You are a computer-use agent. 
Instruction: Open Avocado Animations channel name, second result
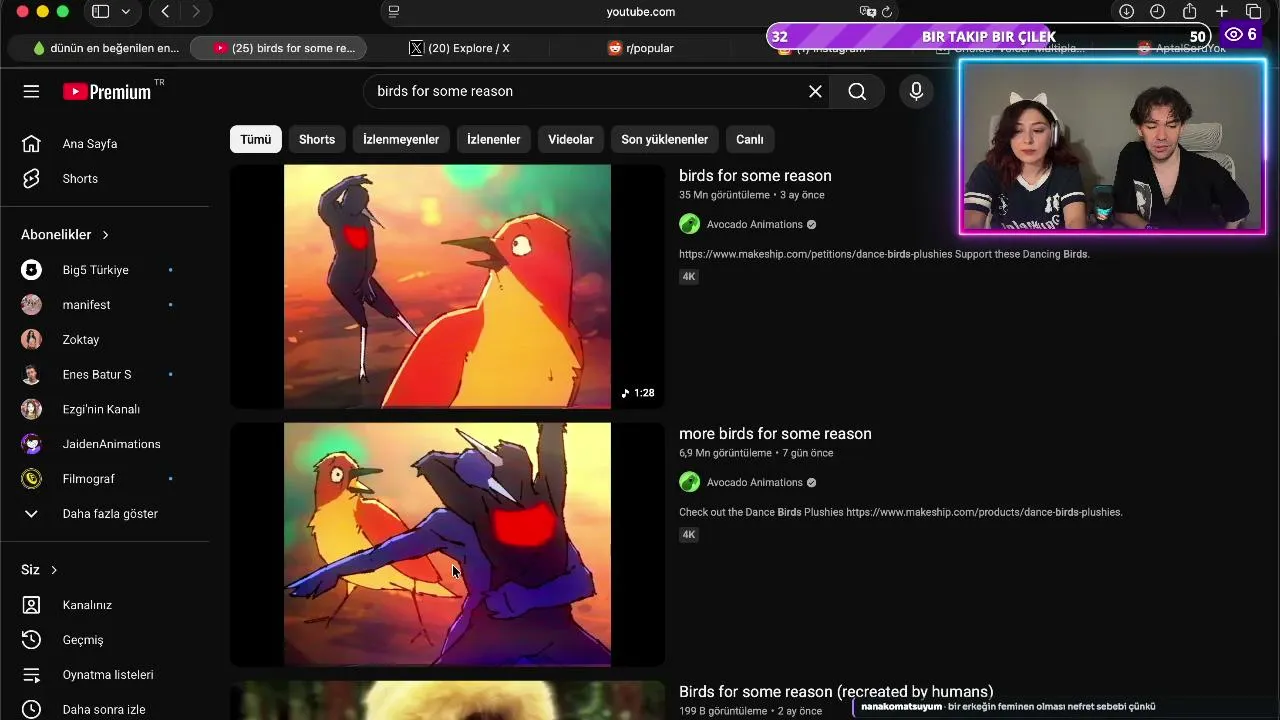(x=755, y=483)
